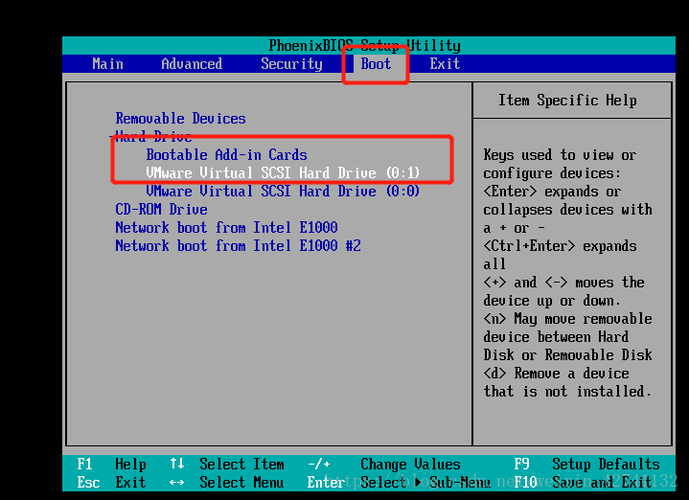The height and width of the screenshot is (500, 689).
Task: Click the F9 Setup Defaults hint
Action: click(x=587, y=464)
